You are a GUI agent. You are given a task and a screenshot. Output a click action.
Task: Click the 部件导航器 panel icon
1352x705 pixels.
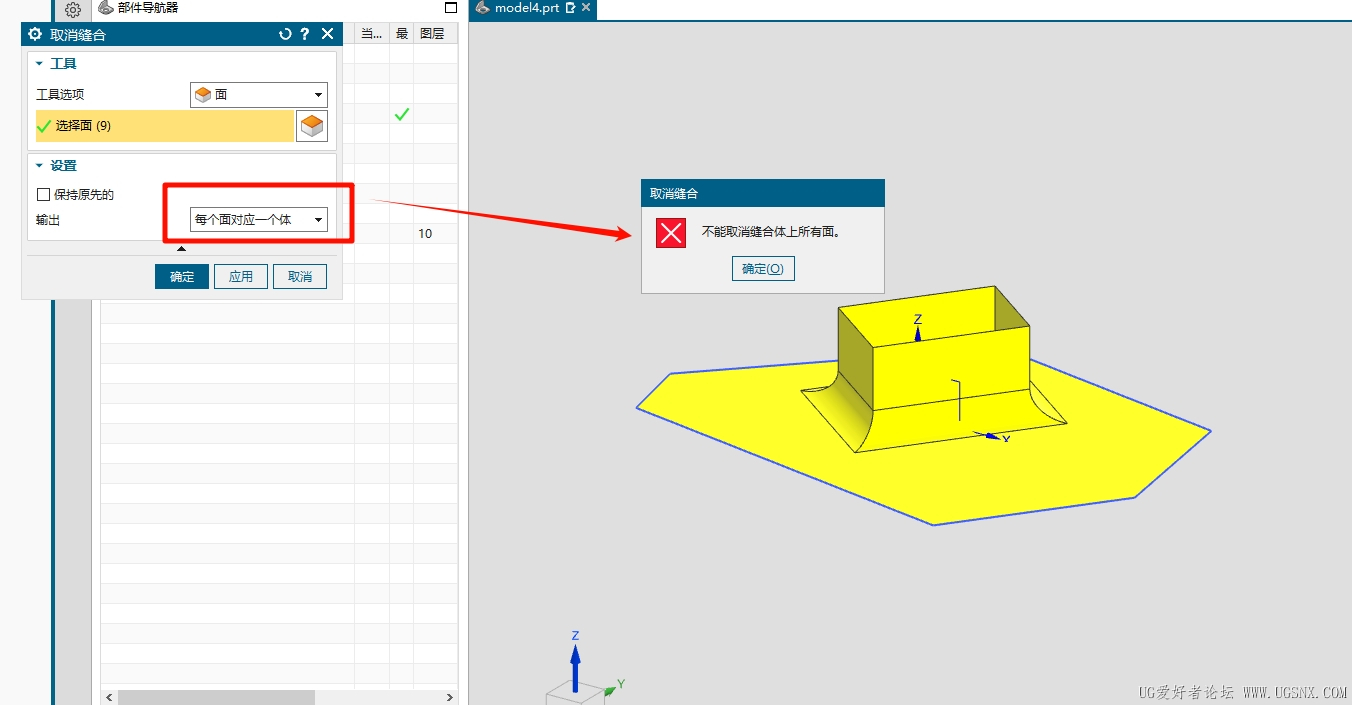coord(105,8)
